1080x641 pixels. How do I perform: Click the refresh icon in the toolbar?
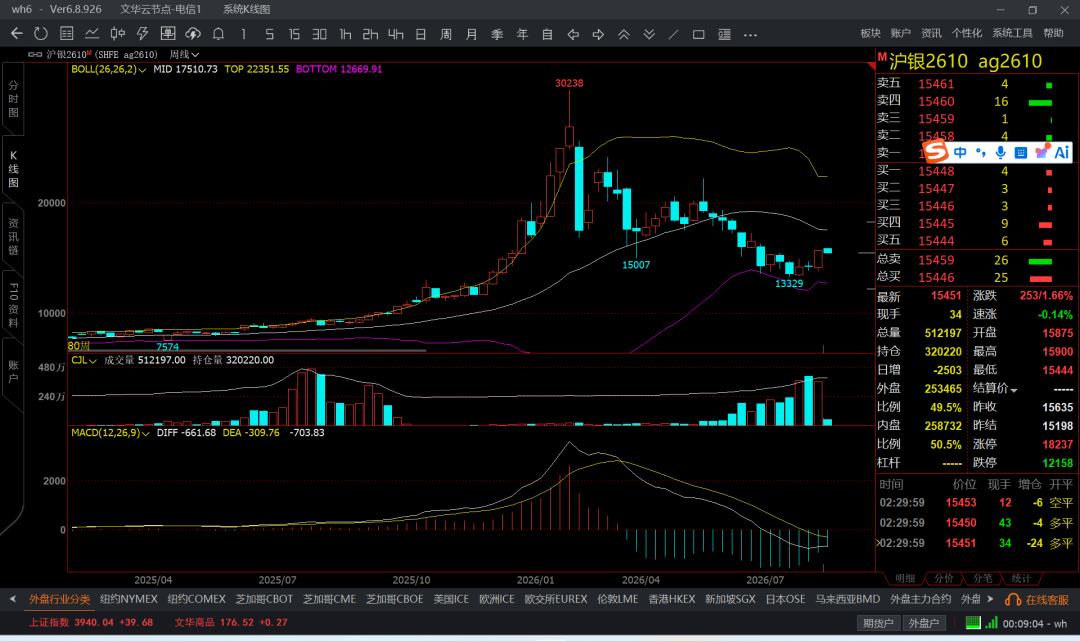[x=41, y=34]
